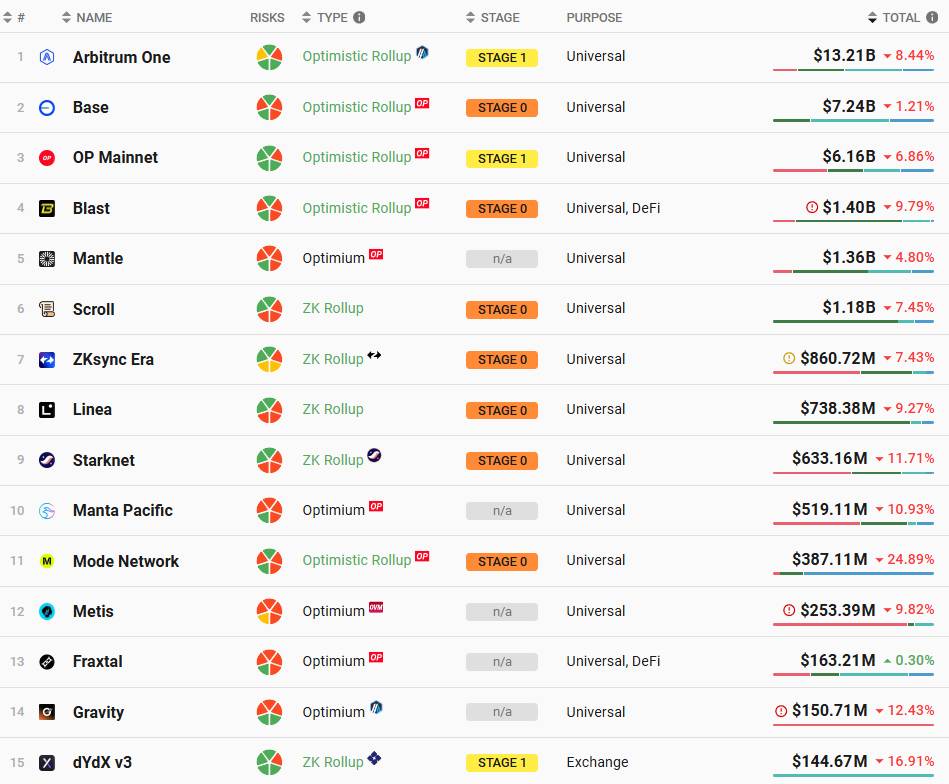The image size is (949, 784).
Task: Click the red warning icon beside Metis total
Action: pyautogui.click(x=789, y=610)
